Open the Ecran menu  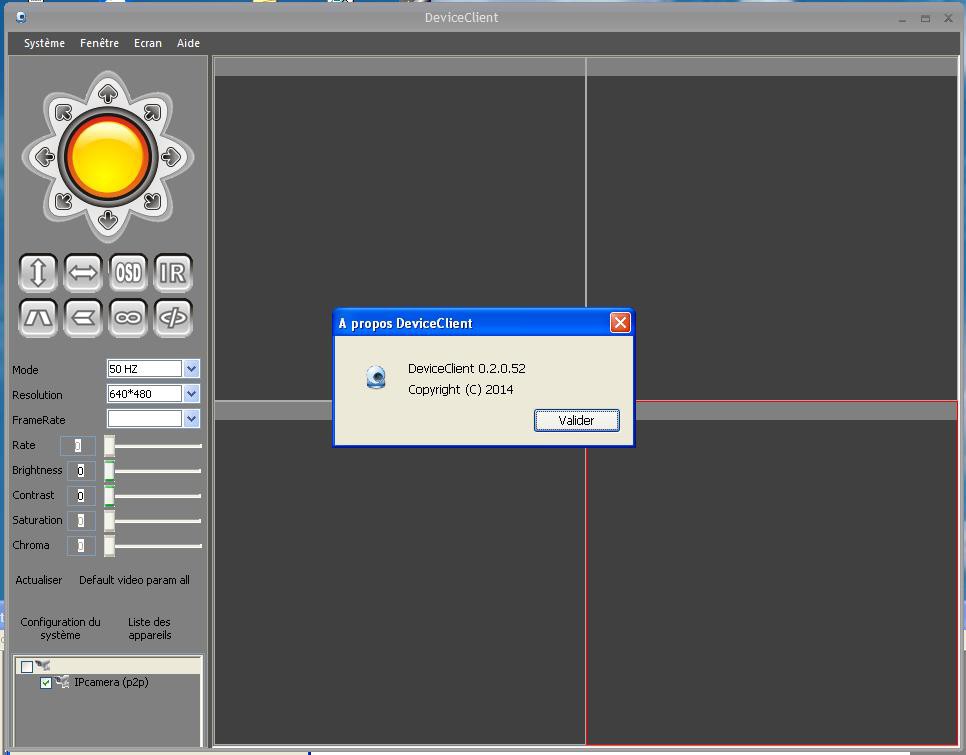[148, 43]
